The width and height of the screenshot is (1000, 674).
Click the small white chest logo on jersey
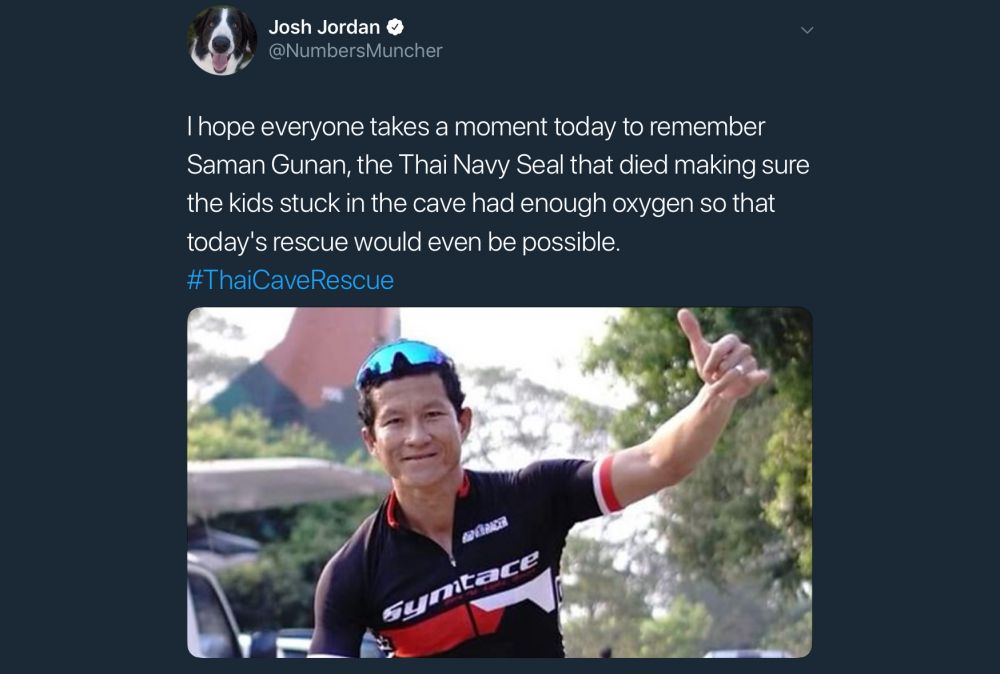[485, 530]
